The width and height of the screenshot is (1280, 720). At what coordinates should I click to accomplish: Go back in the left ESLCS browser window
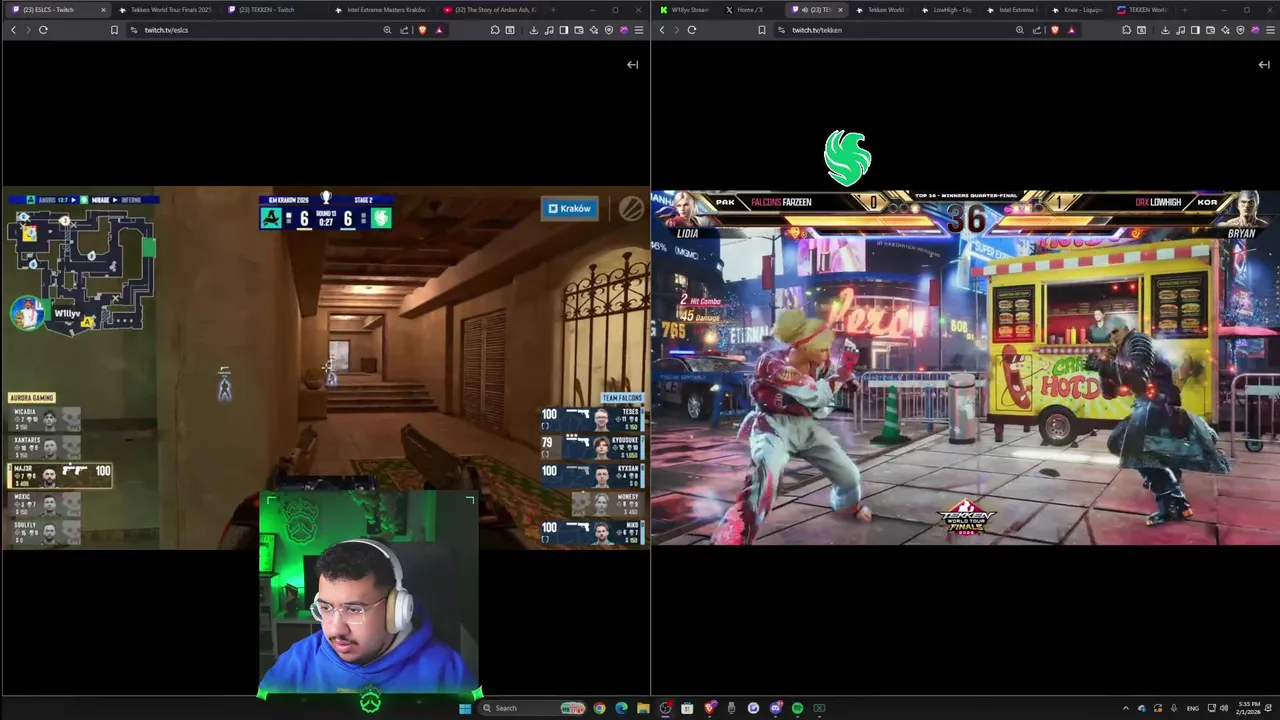[13, 30]
